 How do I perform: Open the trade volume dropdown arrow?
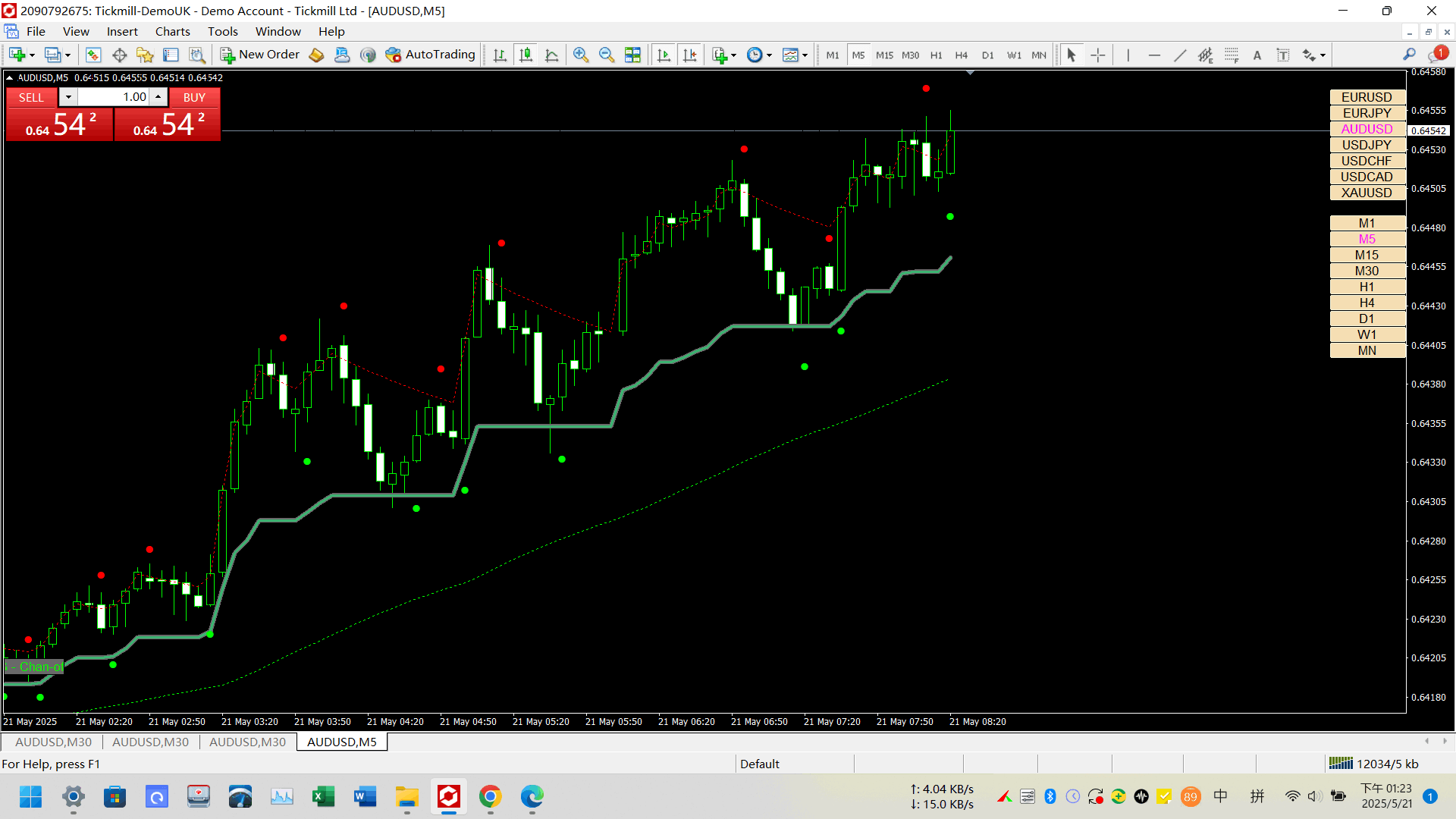68,97
